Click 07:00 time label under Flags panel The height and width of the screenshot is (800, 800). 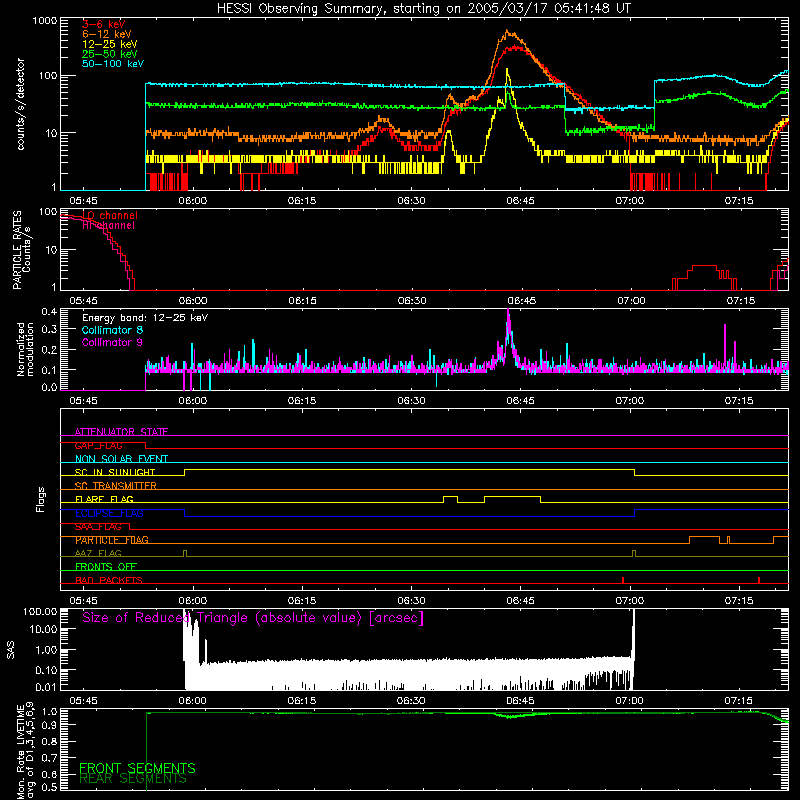tap(630, 601)
